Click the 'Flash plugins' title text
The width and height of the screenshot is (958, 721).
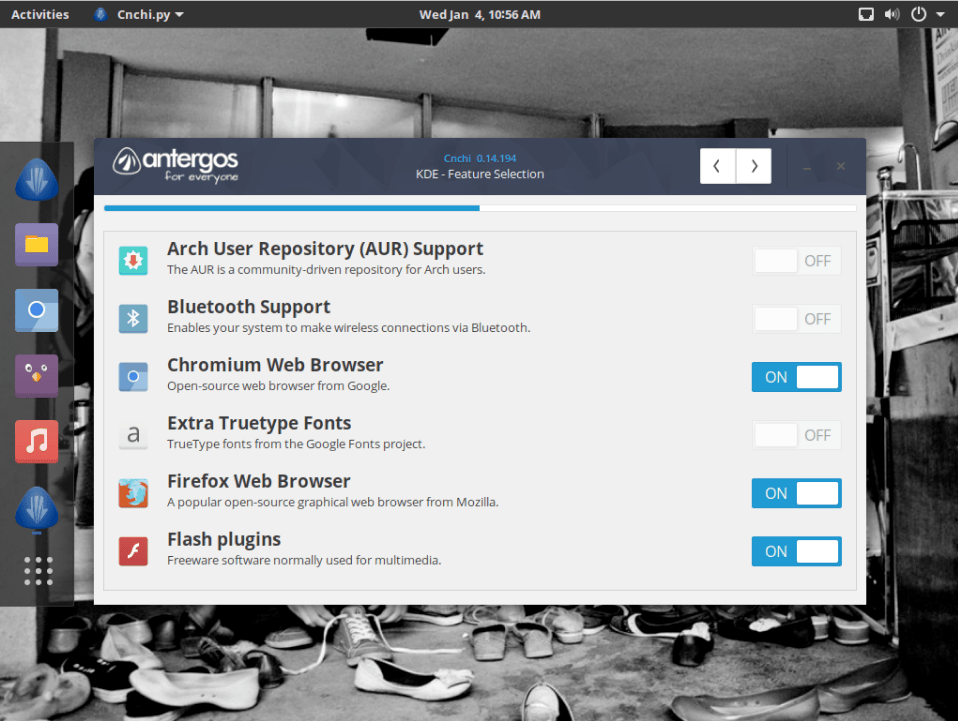click(x=224, y=540)
